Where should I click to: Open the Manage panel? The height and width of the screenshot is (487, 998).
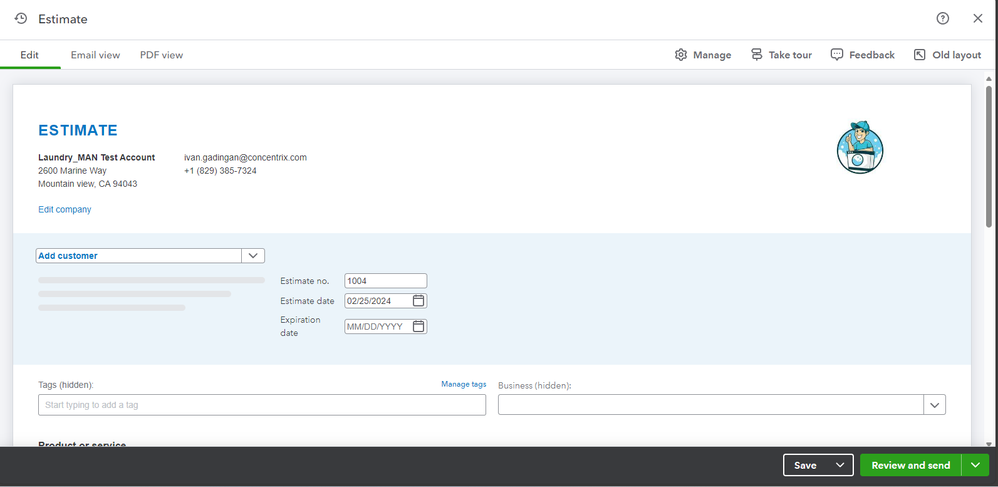tap(703, 55)
